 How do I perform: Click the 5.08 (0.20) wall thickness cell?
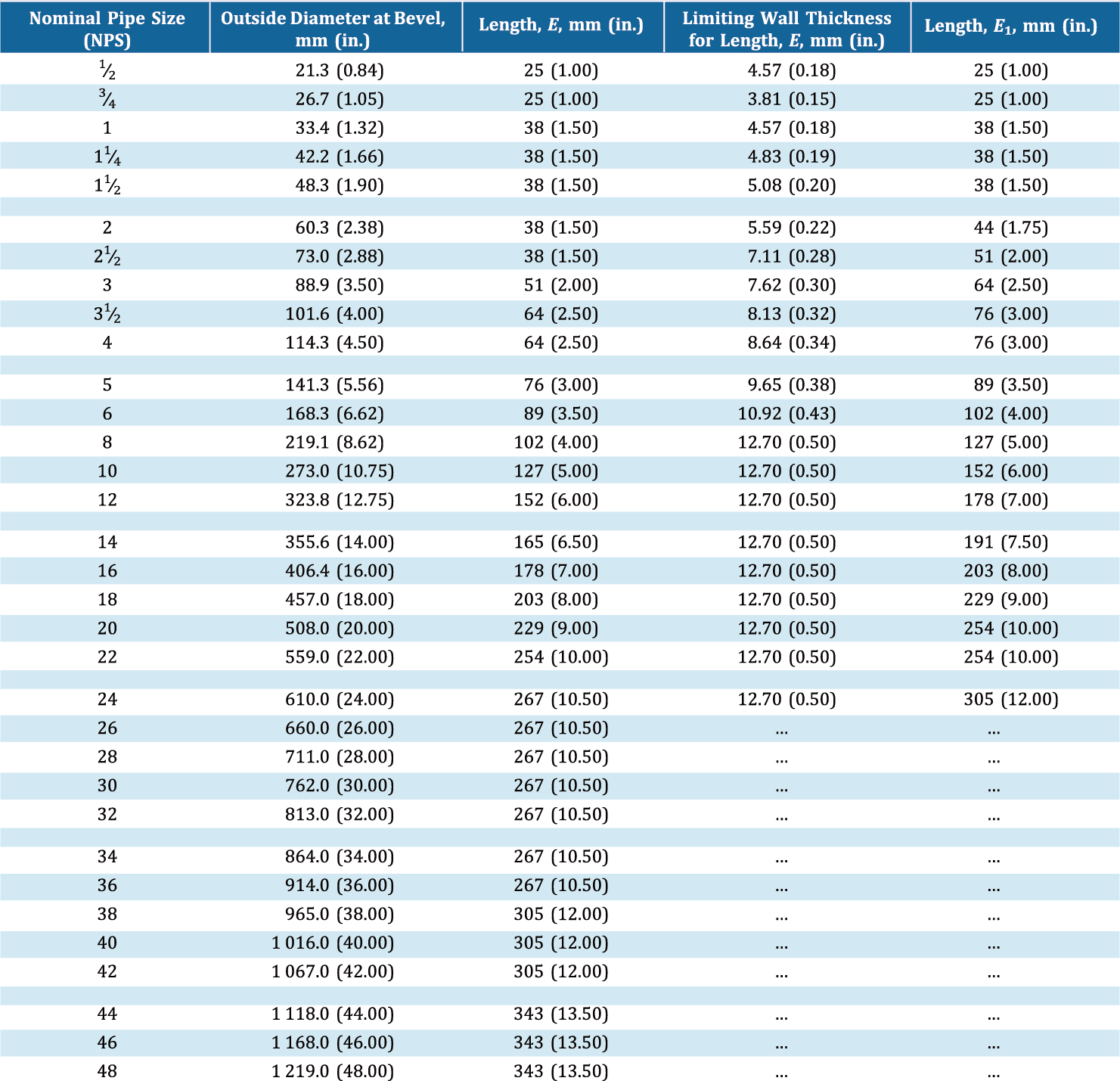[x=792, y=185]
